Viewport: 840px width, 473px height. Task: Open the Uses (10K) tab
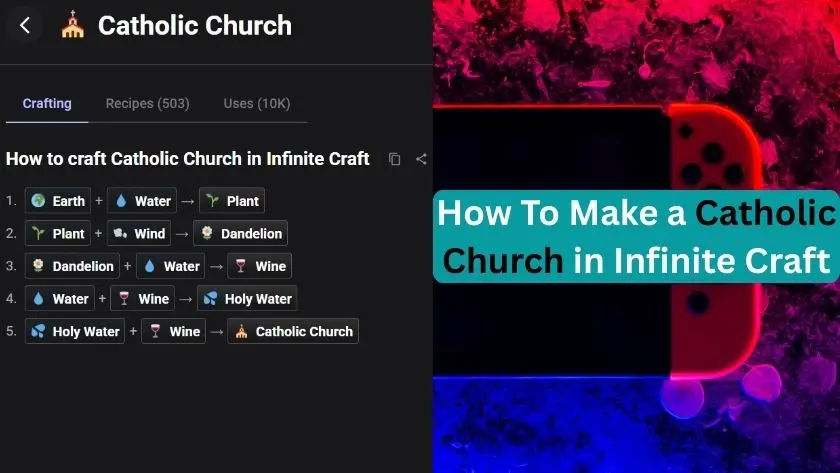coord(257,103)
